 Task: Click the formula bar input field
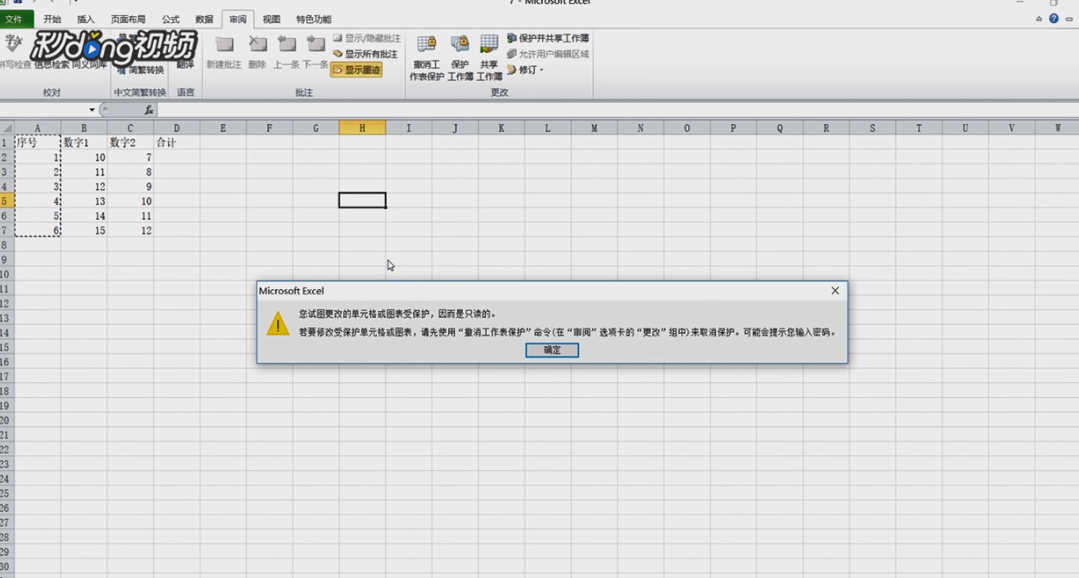616,110
